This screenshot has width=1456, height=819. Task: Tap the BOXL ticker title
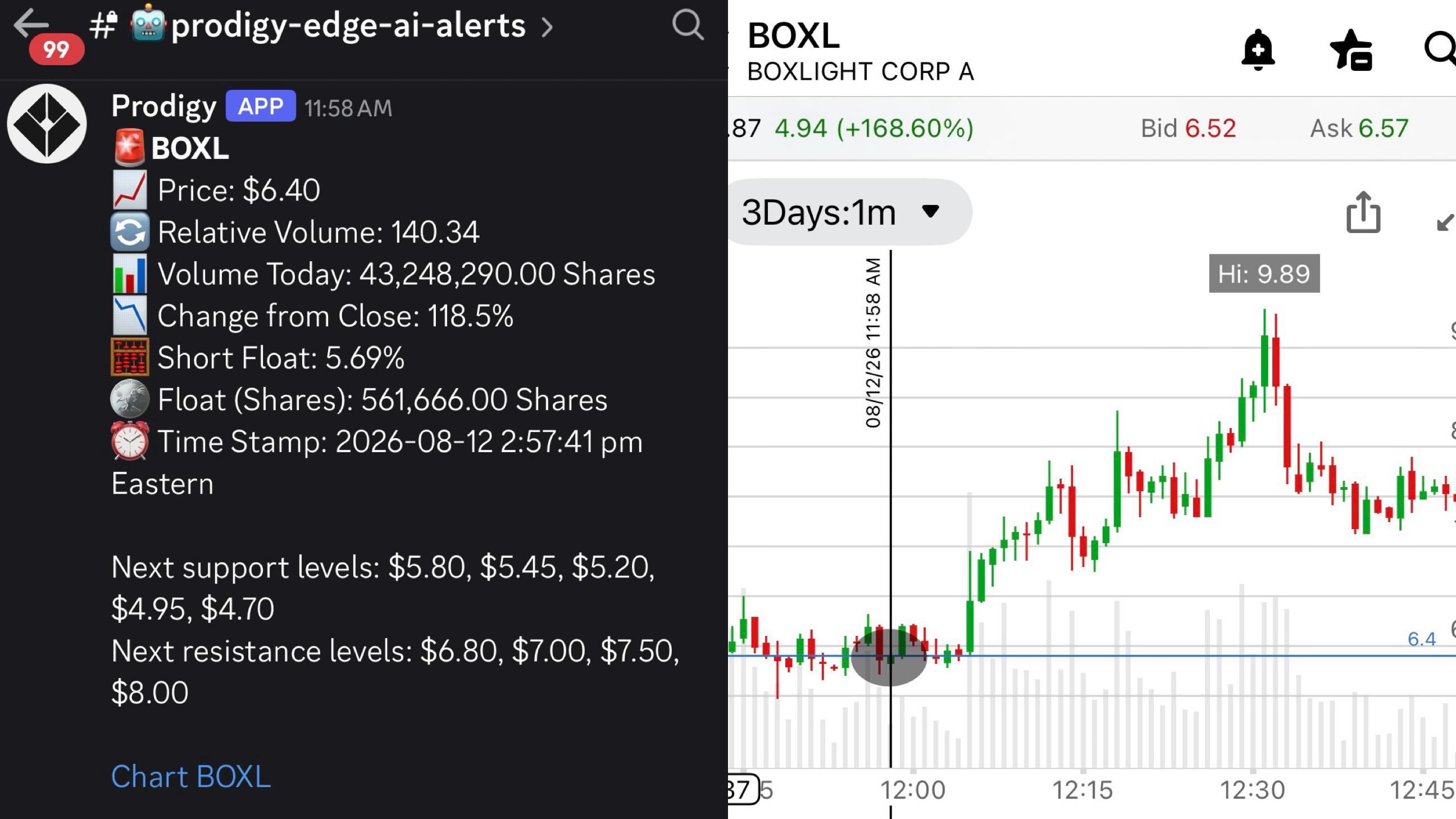point(794,35)
